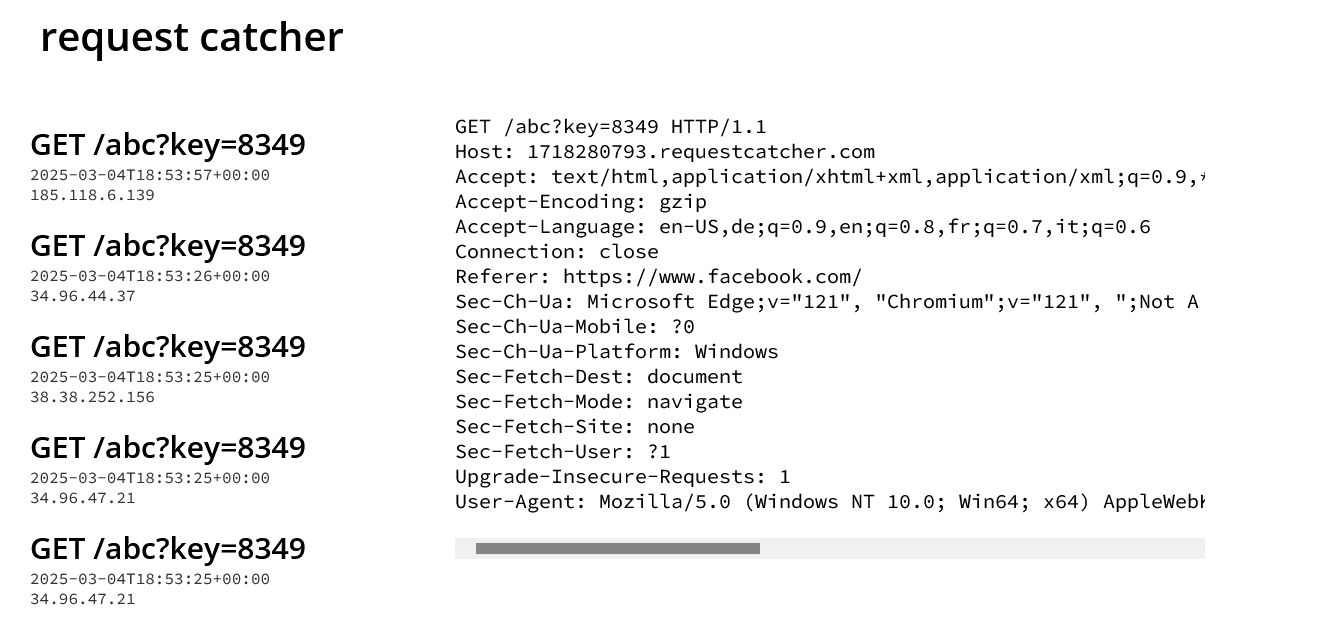Click the Sec-Fetch-Mode: navigate line

599,402
